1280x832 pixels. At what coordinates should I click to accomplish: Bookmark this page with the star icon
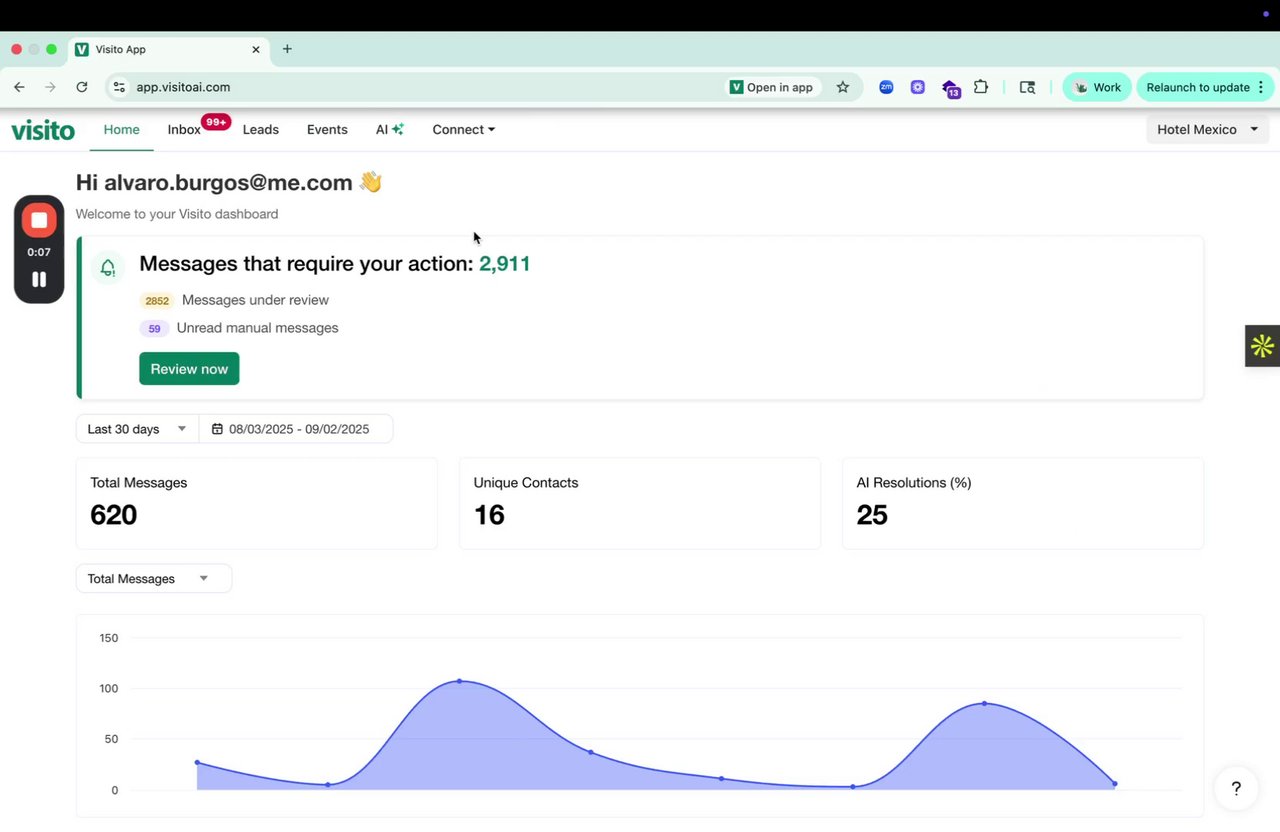coord(843,87)
